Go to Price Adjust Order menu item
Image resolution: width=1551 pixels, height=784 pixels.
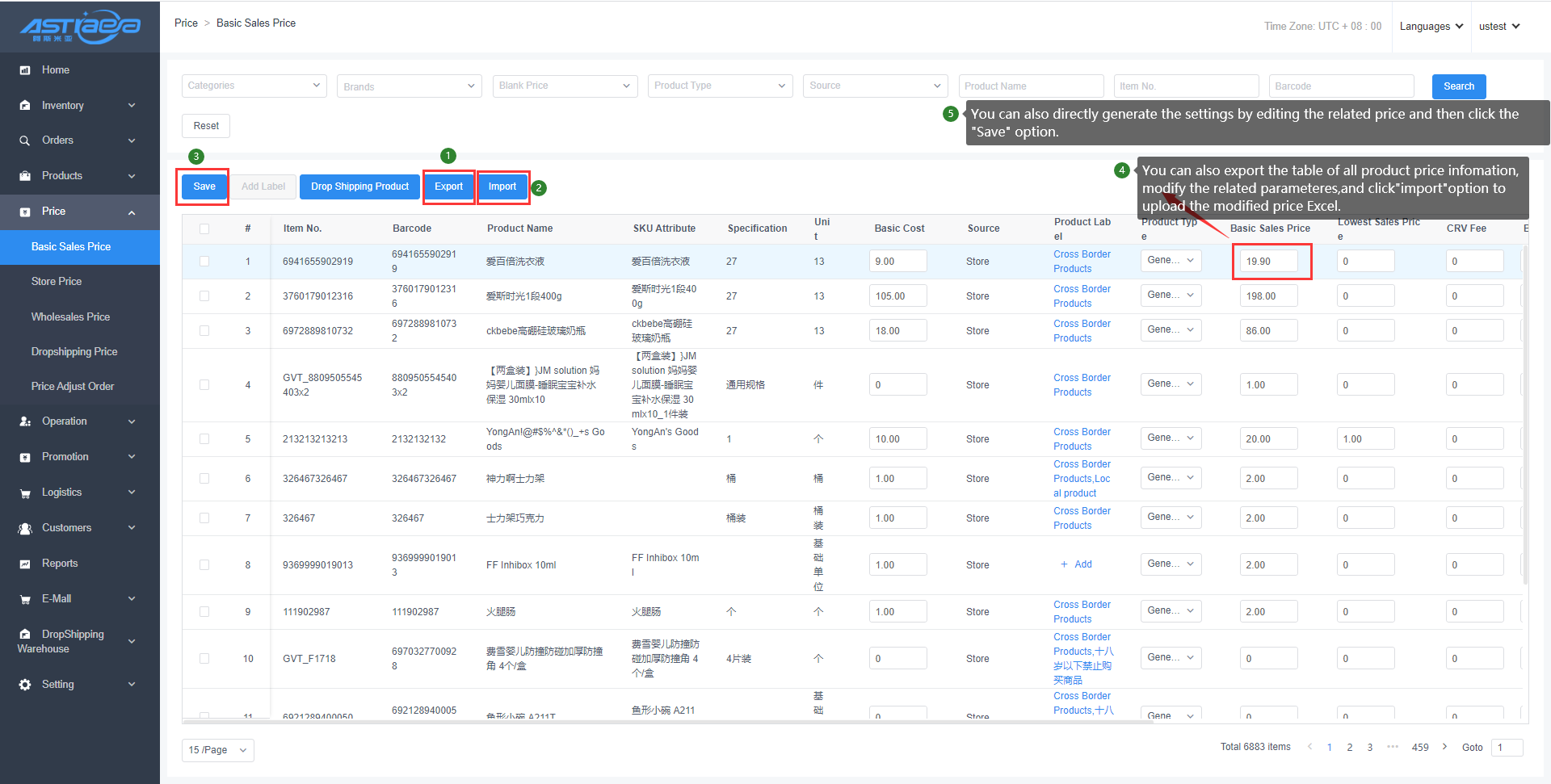73,387
